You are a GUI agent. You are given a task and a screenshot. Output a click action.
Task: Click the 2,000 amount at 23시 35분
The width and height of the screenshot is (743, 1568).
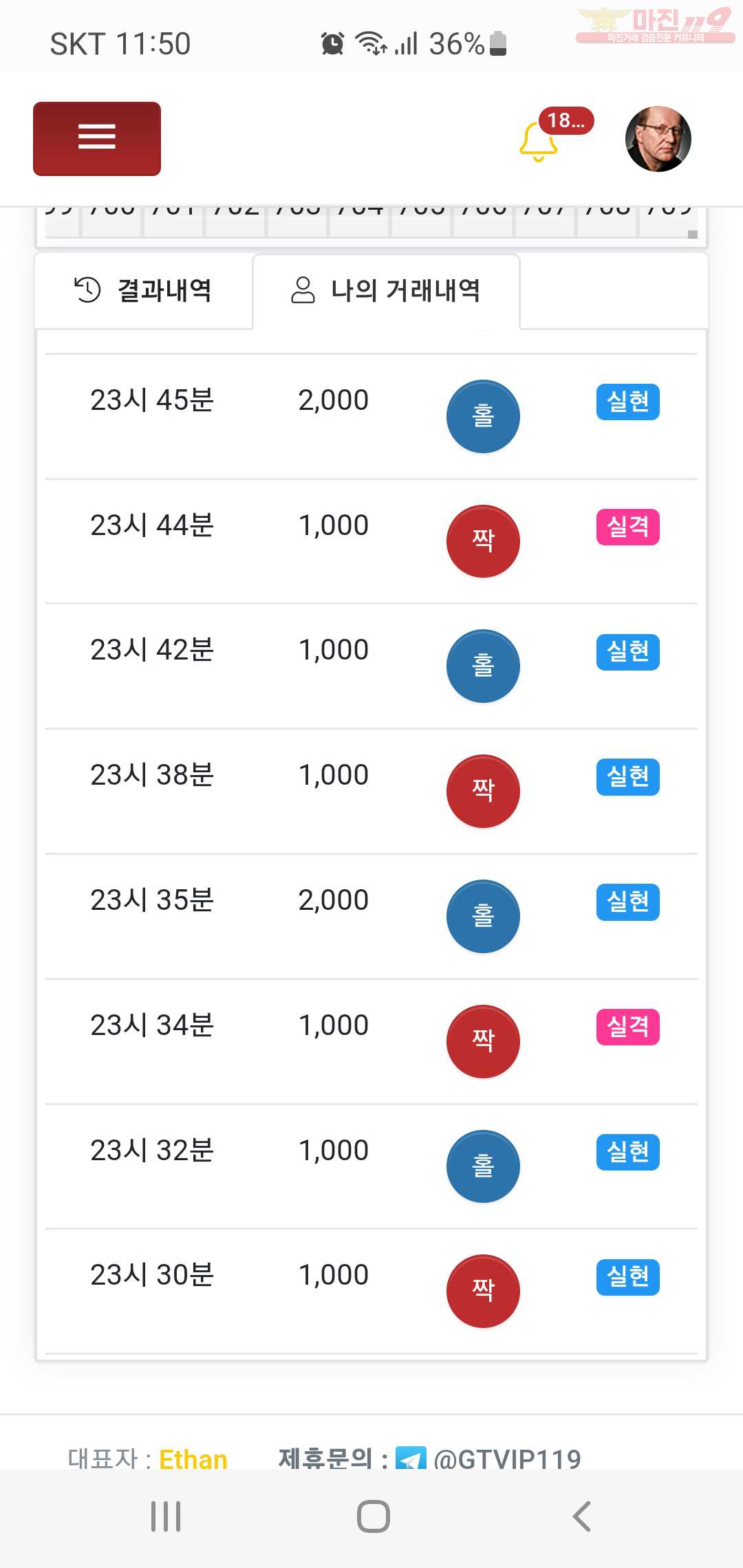[x=334, y=900]
